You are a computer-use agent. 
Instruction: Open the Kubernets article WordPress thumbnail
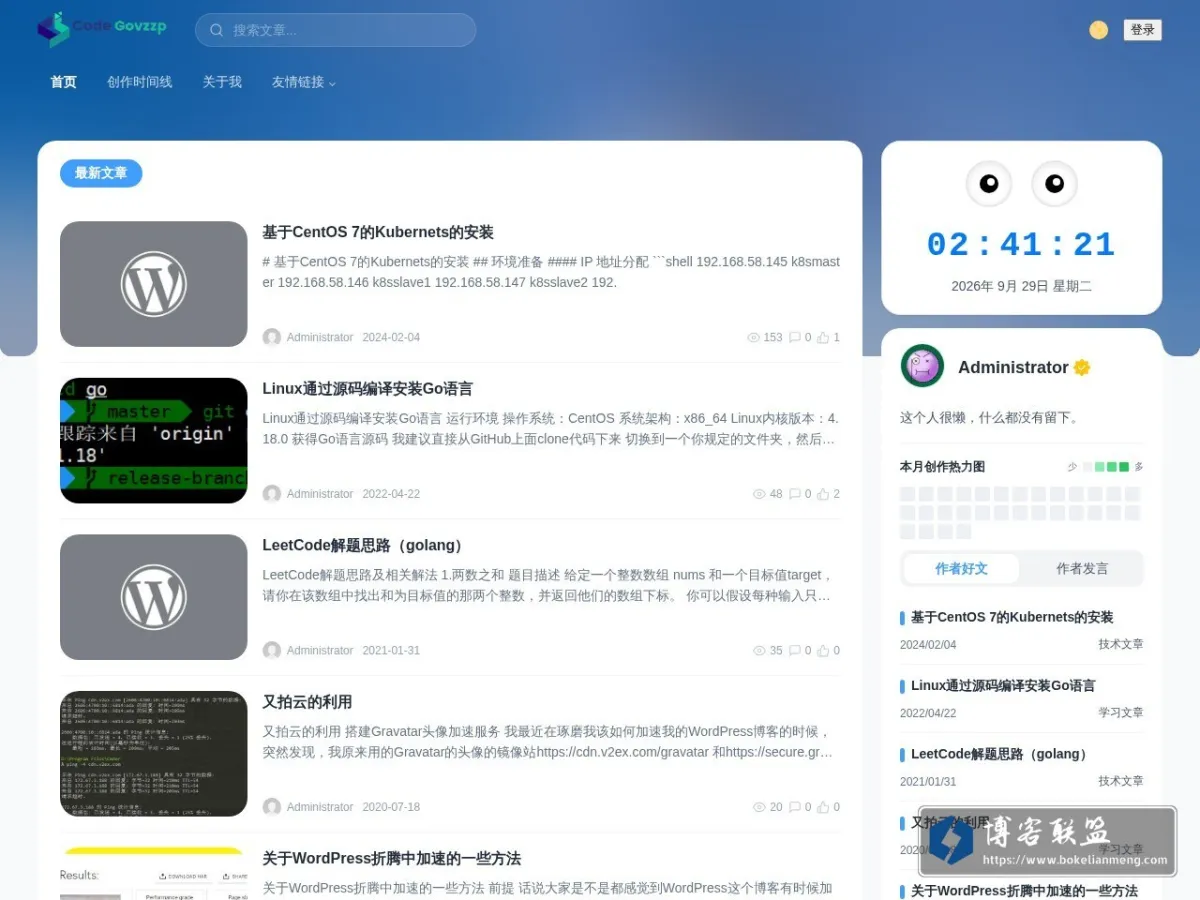[x=153, y=284]
